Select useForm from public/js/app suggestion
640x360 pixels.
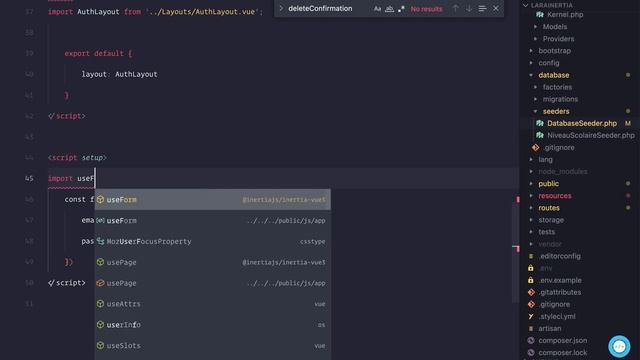(213, 220)
